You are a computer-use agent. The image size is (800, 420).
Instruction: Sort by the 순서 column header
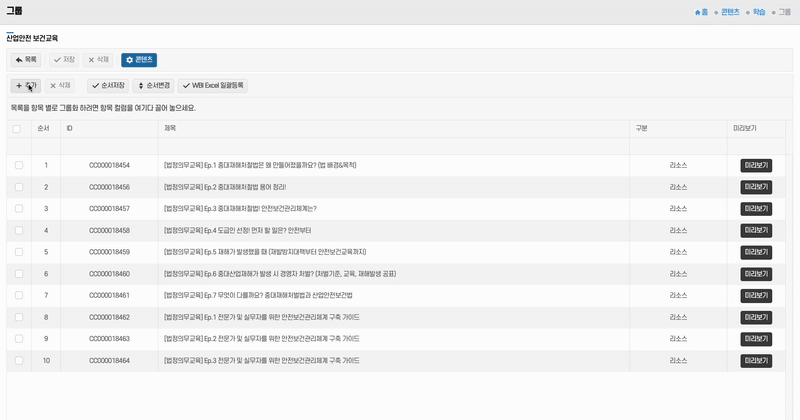[43, 129]
